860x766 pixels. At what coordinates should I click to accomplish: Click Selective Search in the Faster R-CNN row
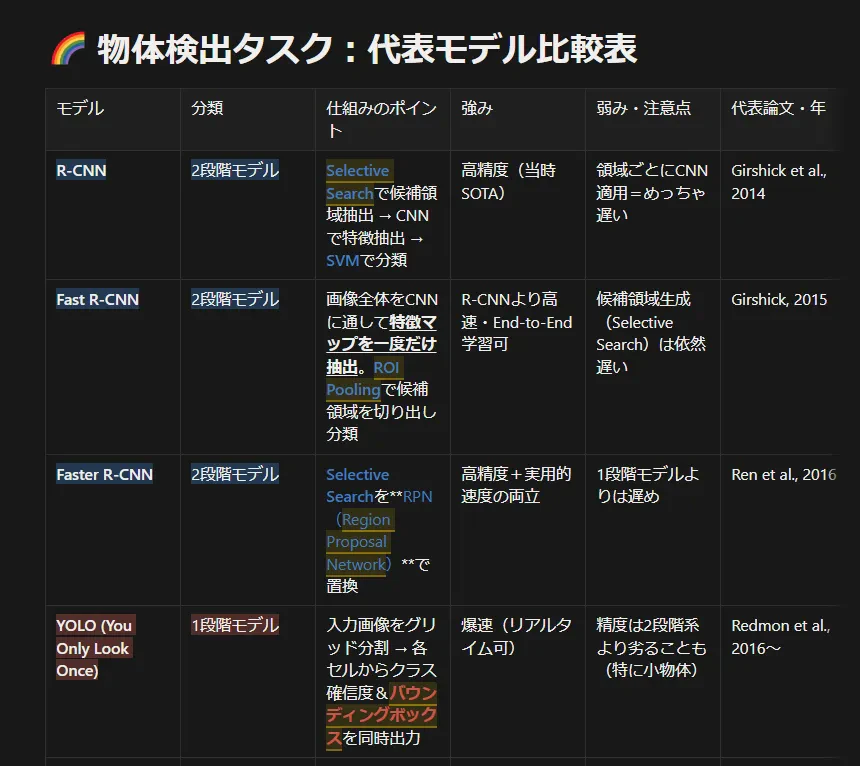pyautogui.click(x=357, y=485)
